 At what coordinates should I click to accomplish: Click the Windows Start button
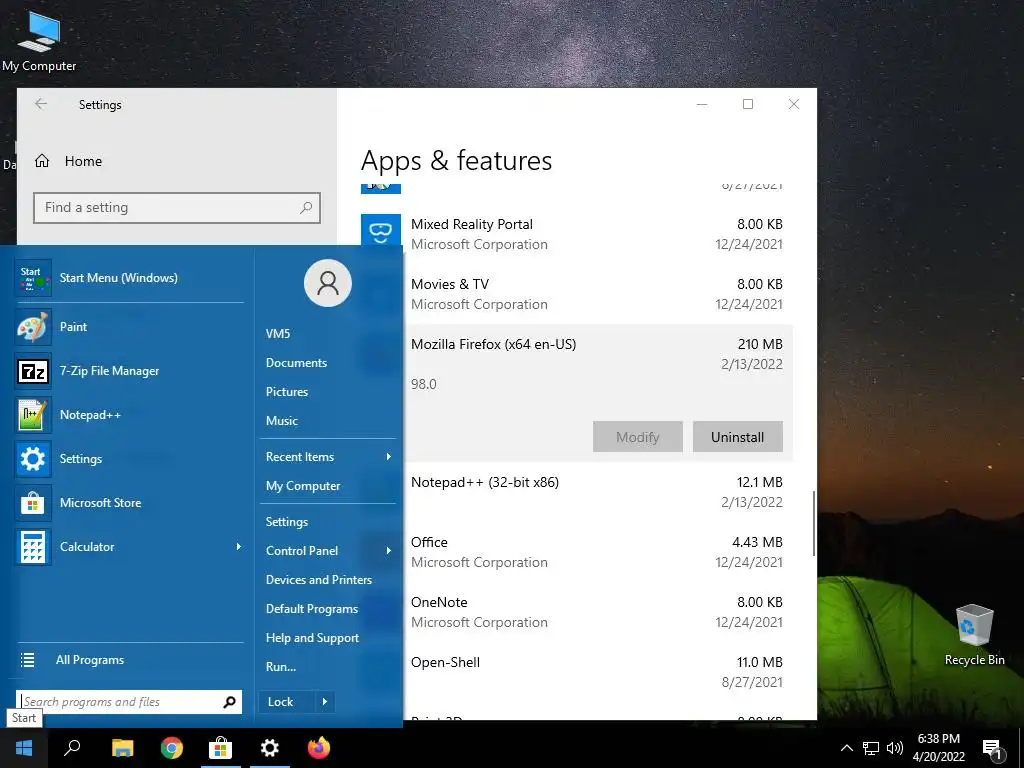[x=24, y=748]
